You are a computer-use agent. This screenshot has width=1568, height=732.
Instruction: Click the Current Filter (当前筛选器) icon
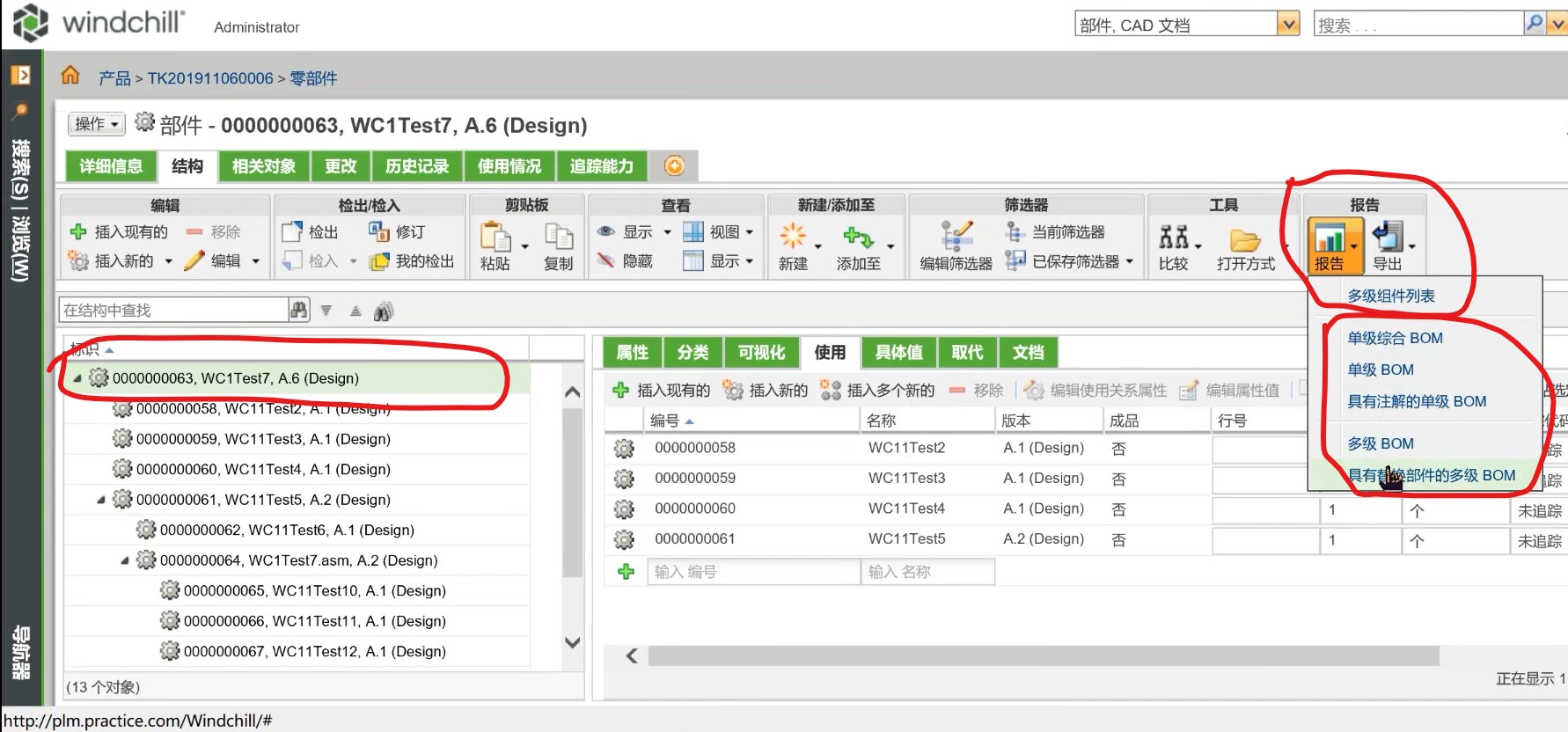[x=1015, y=231]
